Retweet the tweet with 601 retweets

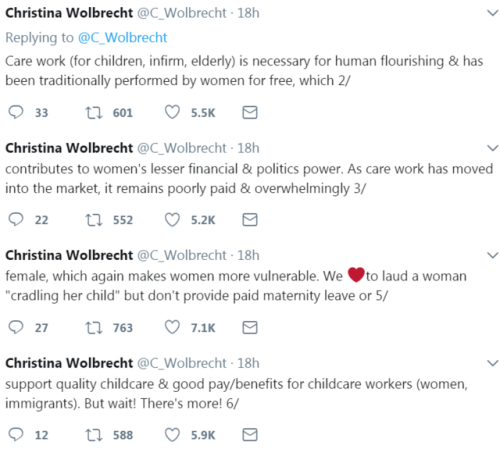tap(94, 113)
